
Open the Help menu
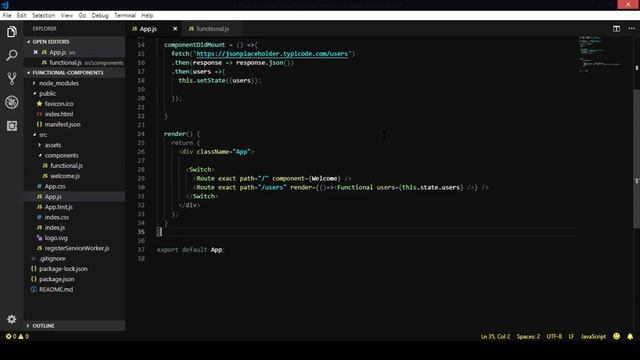(147, 16)
